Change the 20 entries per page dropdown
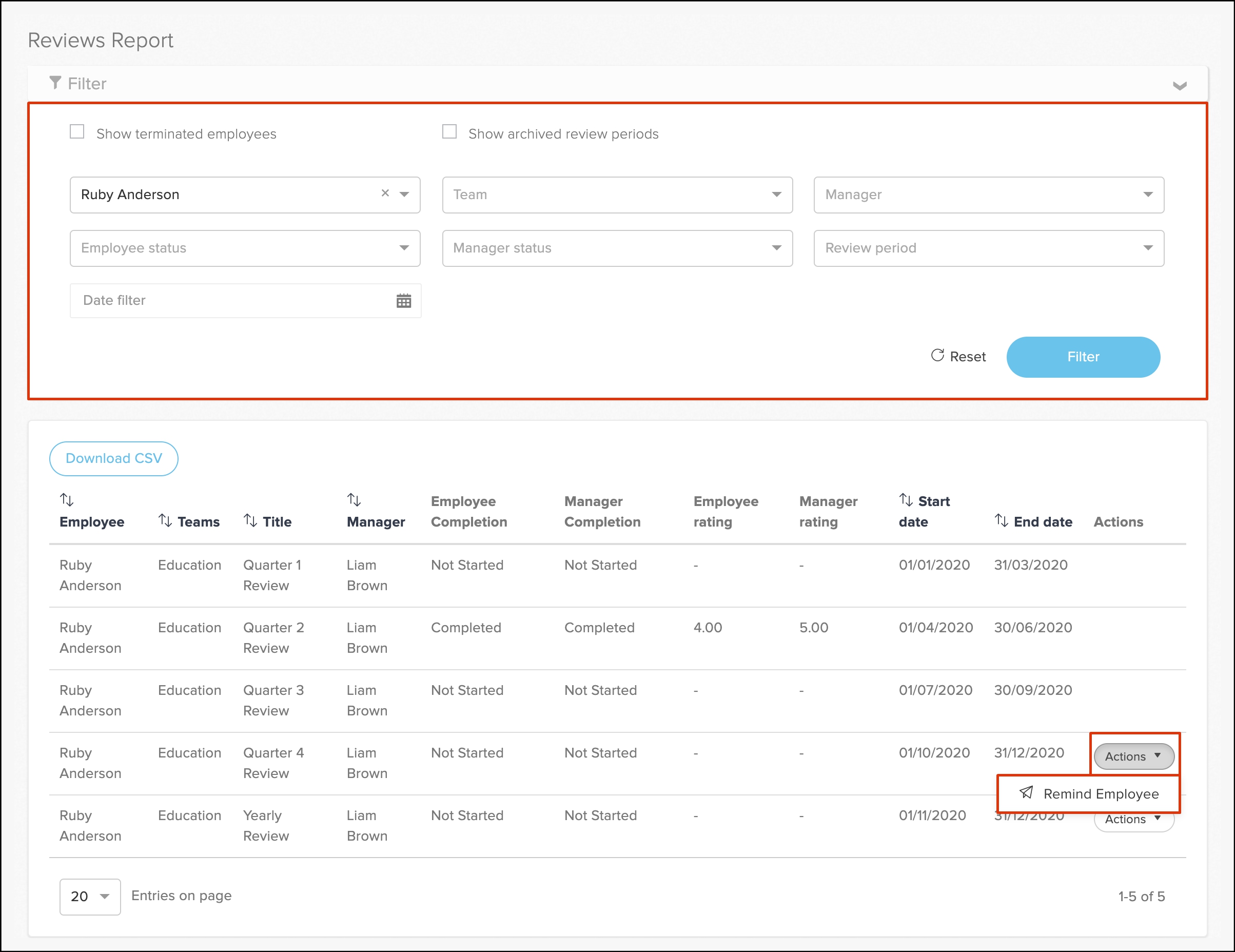This screenshot has height=952, width=1235. [x=90, y=897]
